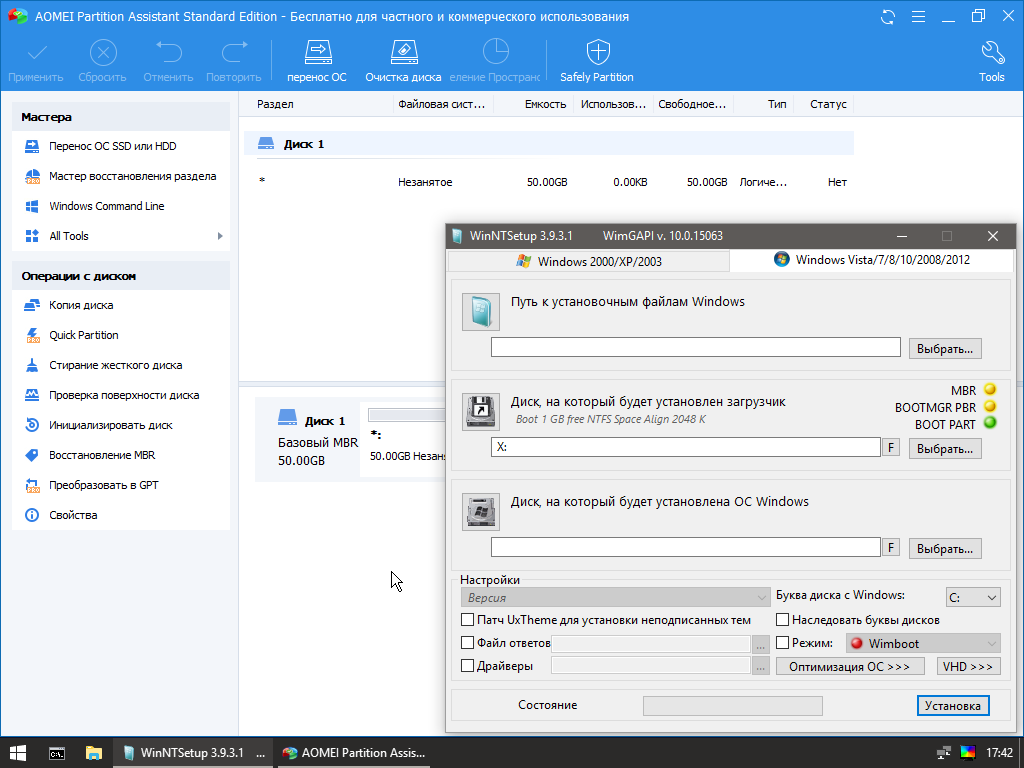Click the boot drive floppy icon in WinNTSetup

481,411
